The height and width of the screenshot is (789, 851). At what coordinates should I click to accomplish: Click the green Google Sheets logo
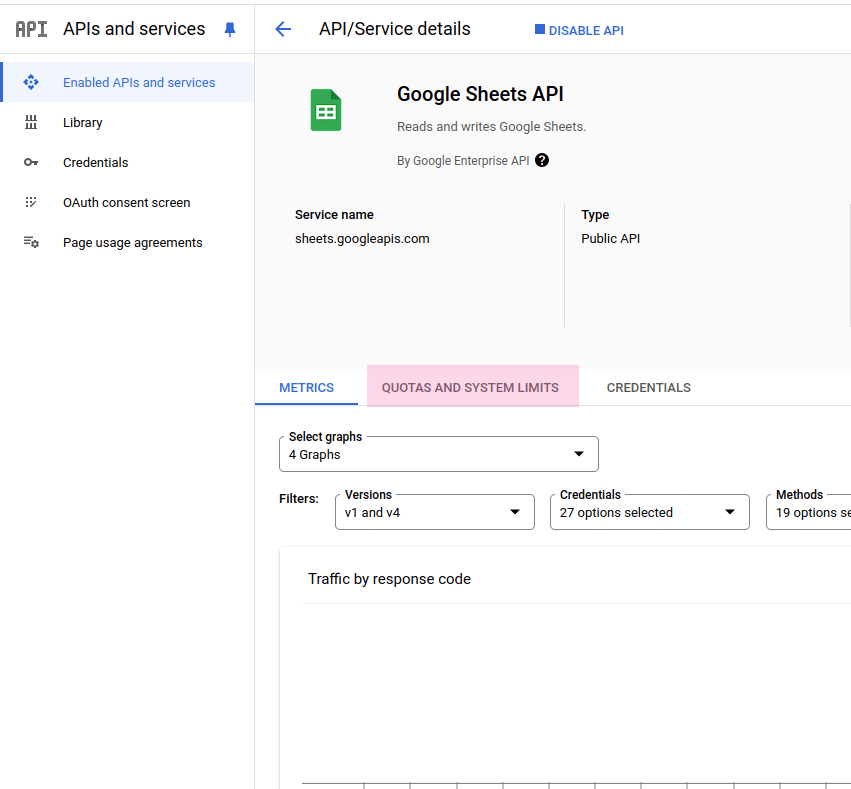(x=326, y=111)
